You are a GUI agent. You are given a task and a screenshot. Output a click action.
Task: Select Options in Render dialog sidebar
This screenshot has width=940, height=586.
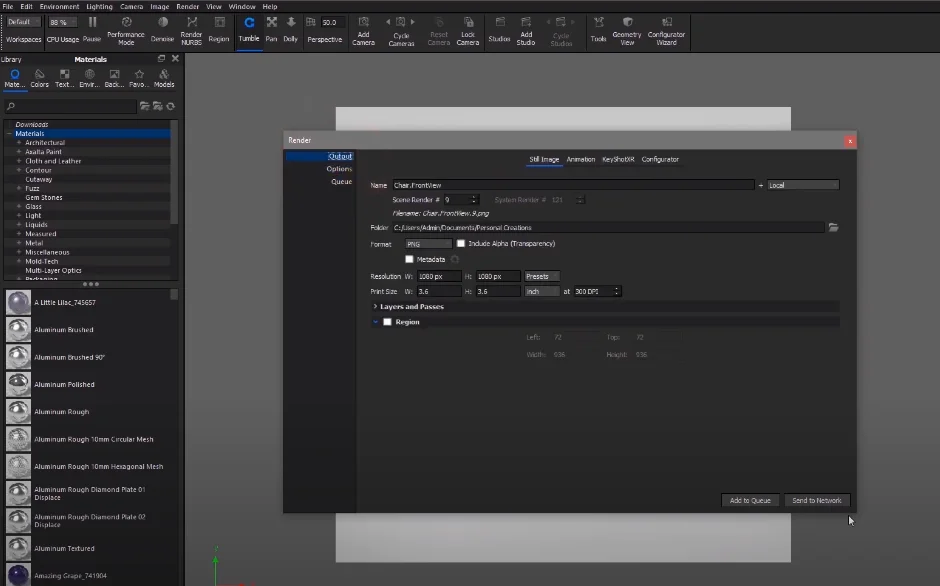tap(339, 169)
